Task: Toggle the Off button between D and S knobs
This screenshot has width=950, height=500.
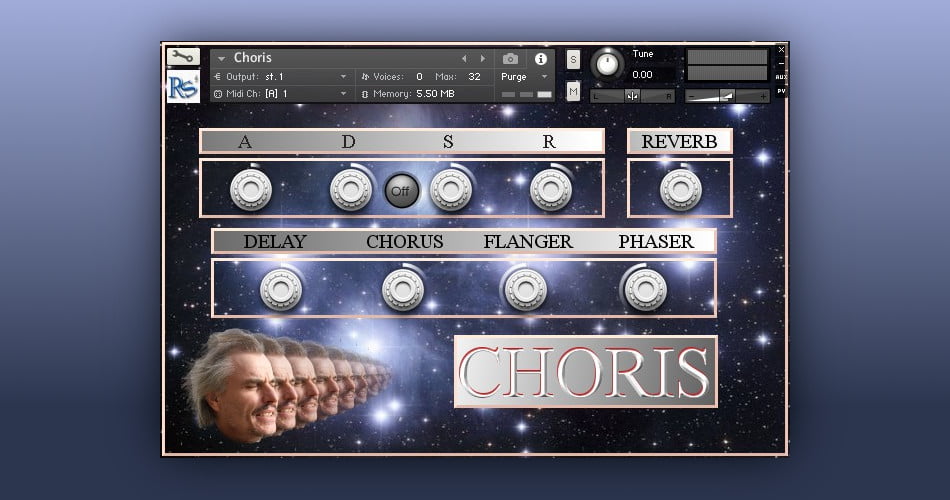Action: click(x=400, y=191)
